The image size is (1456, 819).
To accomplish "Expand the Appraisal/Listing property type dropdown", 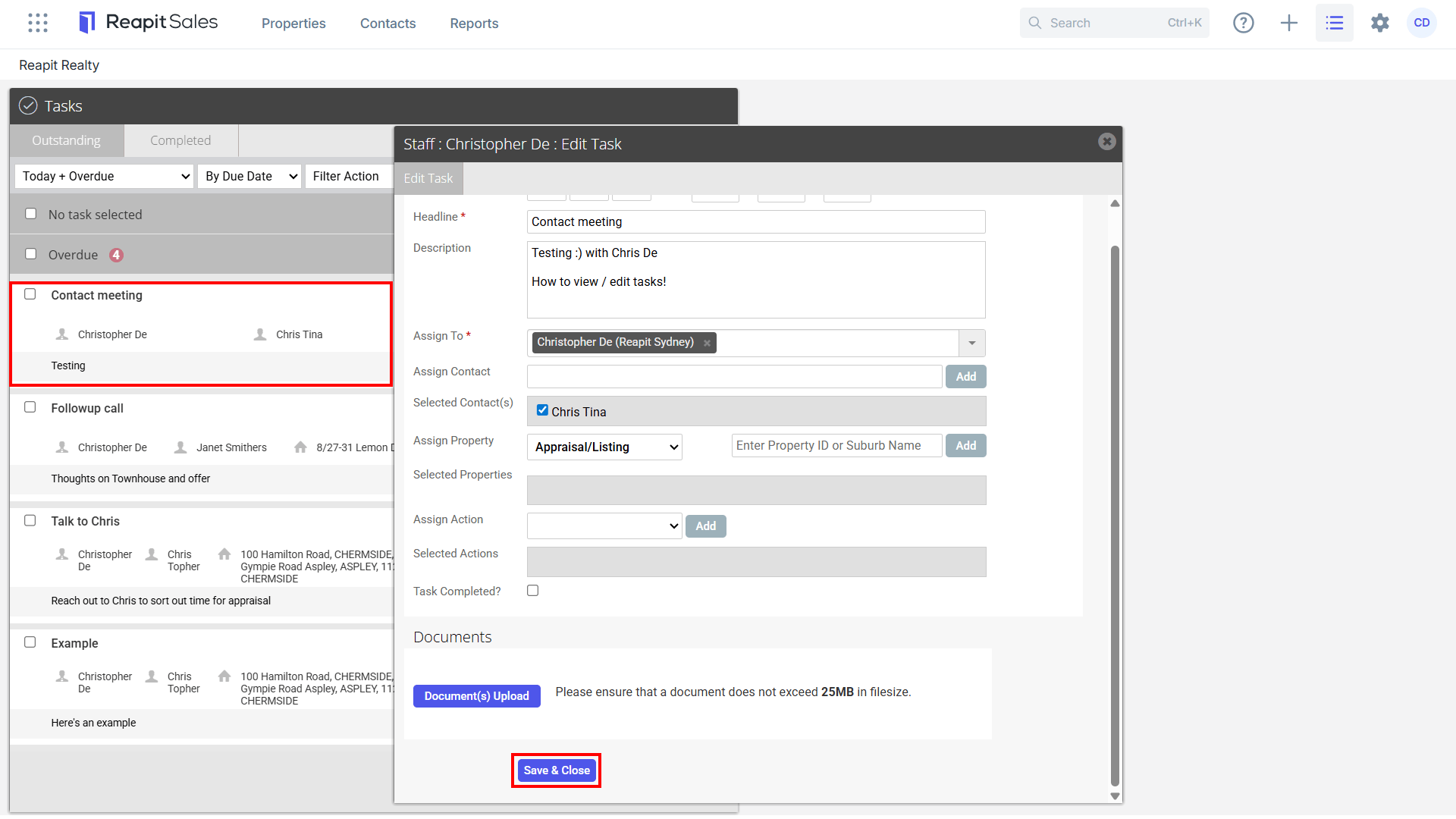I will 604,447.
